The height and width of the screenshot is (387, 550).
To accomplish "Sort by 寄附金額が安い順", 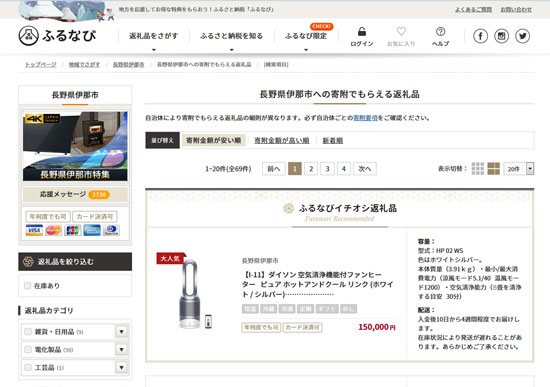I will click(213, 140).
